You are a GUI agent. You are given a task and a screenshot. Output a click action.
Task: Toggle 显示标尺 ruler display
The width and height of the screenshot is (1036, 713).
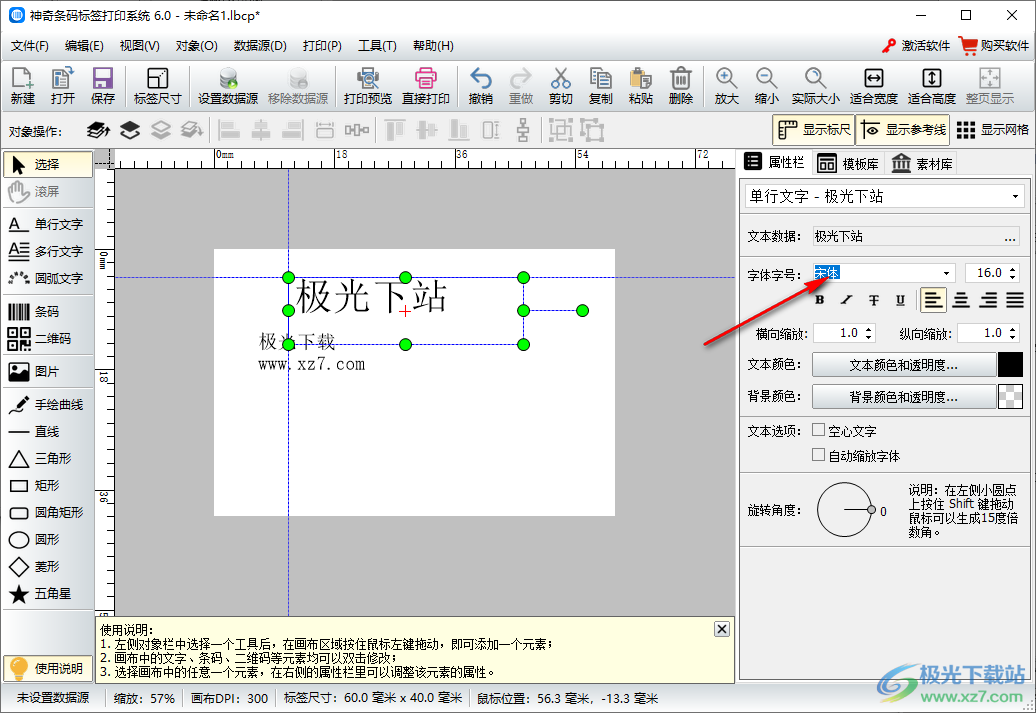click(814, 130)
